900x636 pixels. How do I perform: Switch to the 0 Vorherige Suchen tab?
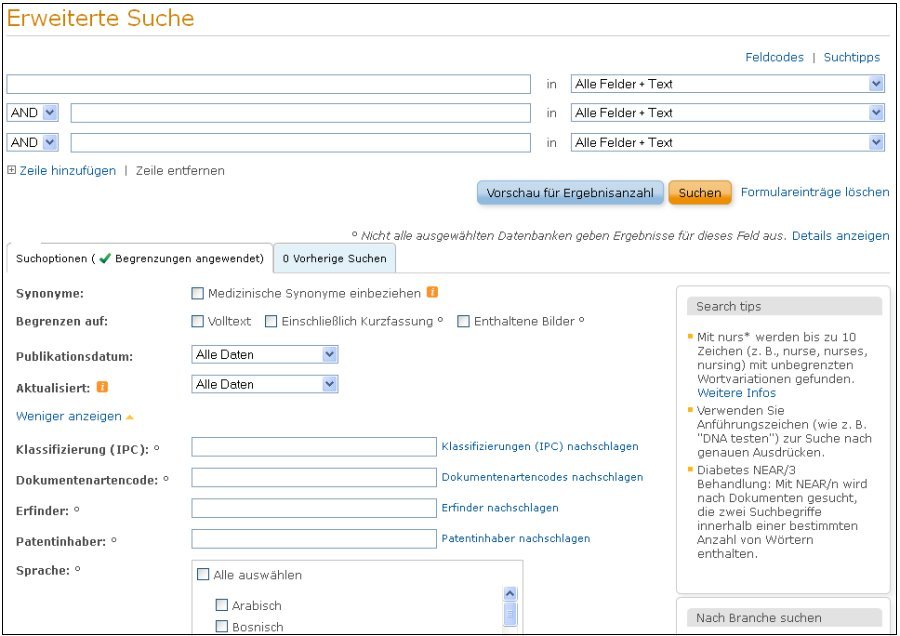[x=334, y=259]
